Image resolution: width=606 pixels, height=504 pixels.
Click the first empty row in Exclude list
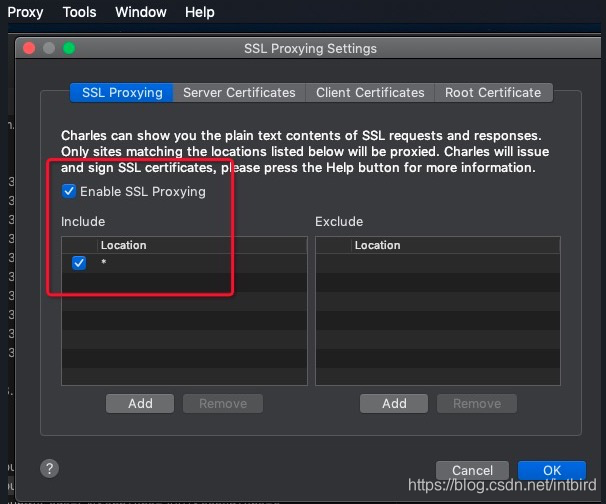click(x=438, y=263)
